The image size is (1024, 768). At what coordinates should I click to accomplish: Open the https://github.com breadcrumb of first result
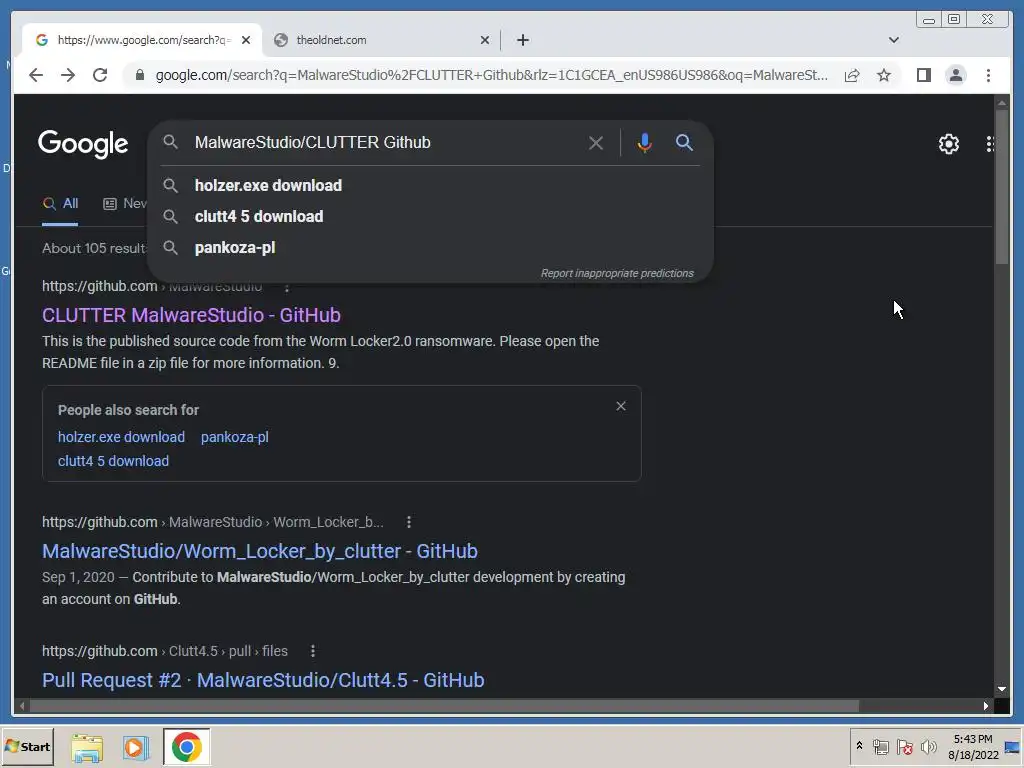click(99, 286)
